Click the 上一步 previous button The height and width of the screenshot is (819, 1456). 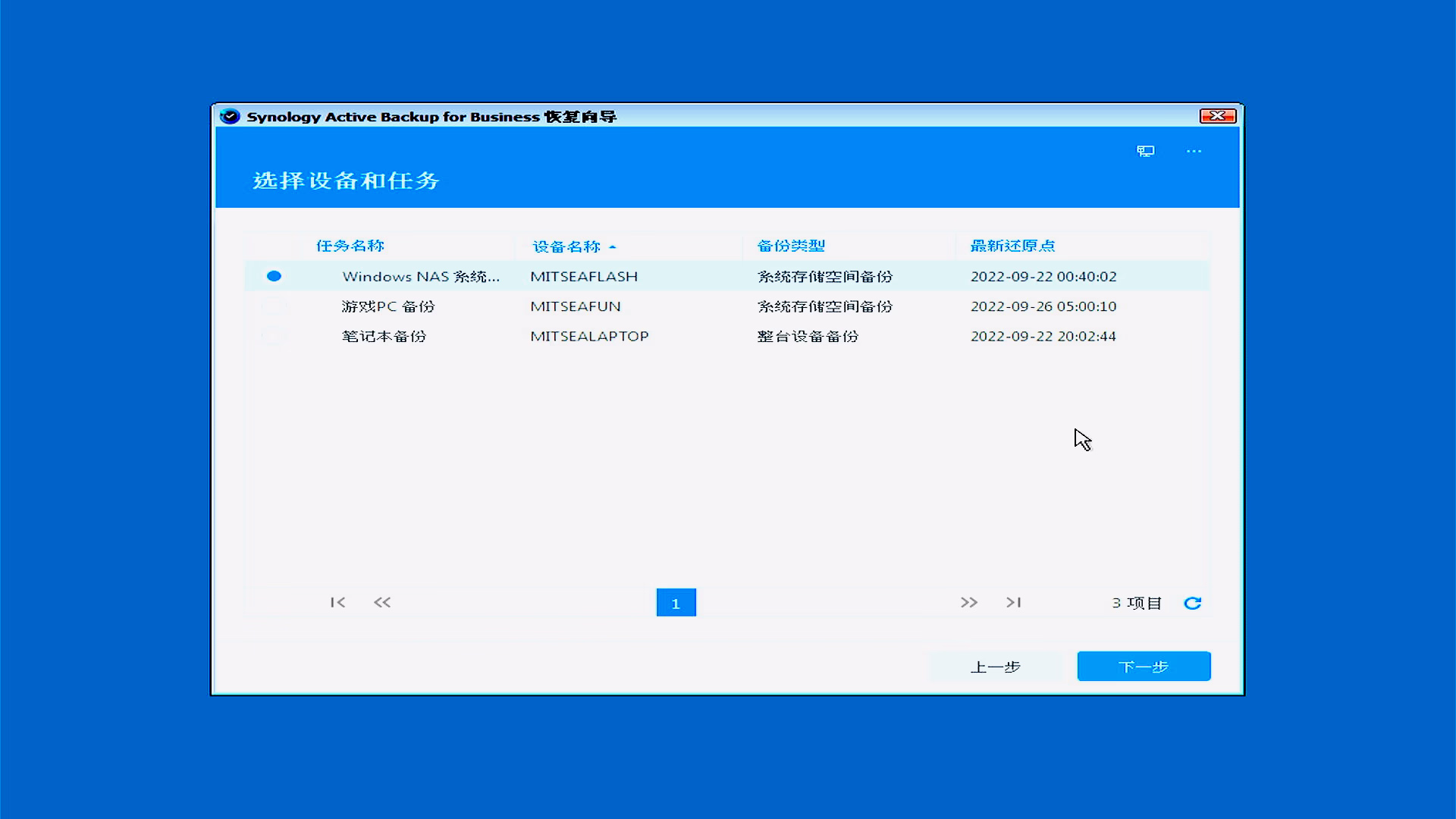pyautogui.click(x=995, y=667)
